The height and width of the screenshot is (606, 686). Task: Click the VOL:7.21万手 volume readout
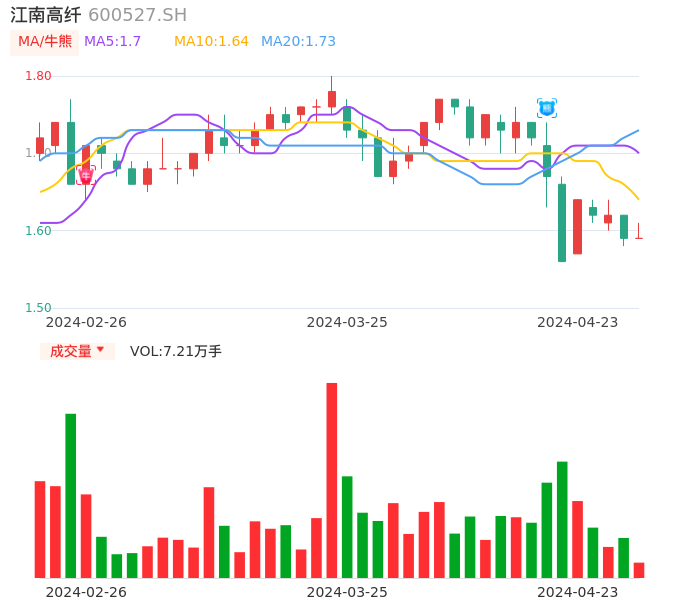(176, 351)
